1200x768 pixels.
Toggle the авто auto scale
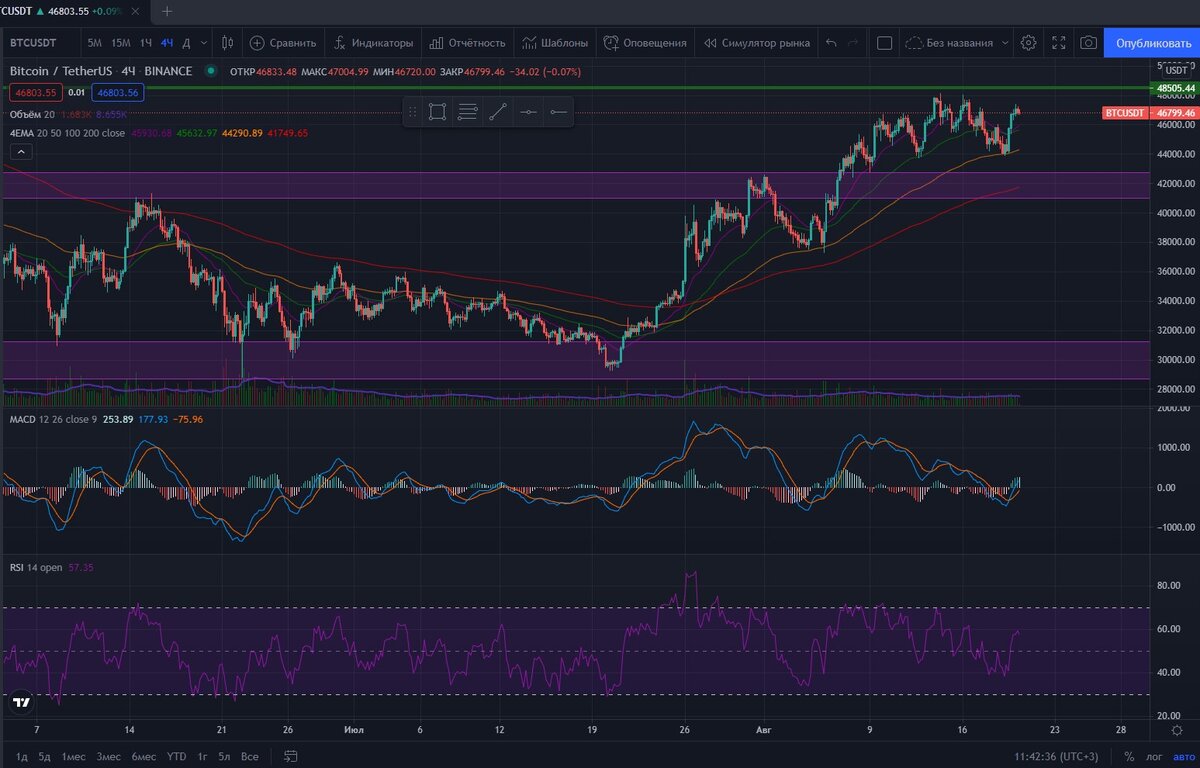[x=1182, y=756]
